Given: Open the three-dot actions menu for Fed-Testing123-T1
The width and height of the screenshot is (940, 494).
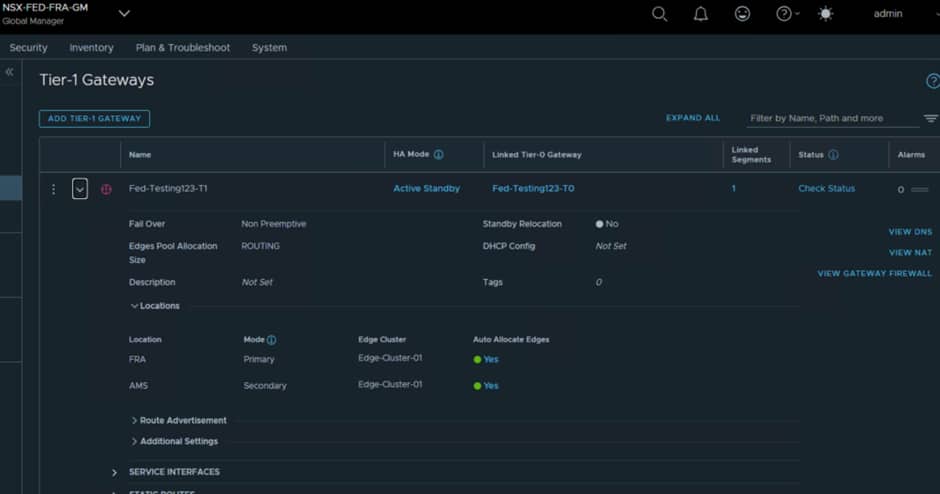Looking at the screenshot, I should click(x=54, y=189).
